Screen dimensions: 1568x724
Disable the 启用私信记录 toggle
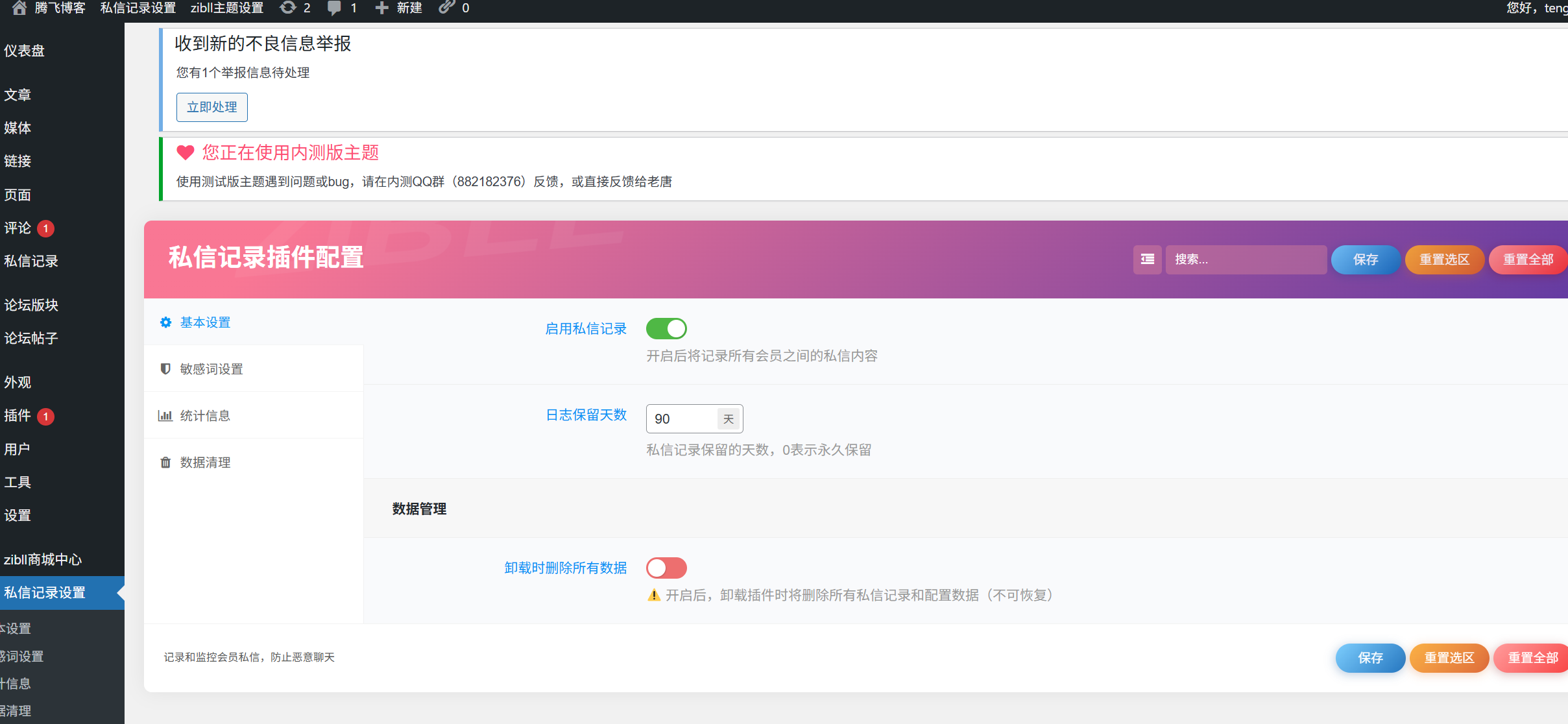pyautogui.click(x=666, y=328)
